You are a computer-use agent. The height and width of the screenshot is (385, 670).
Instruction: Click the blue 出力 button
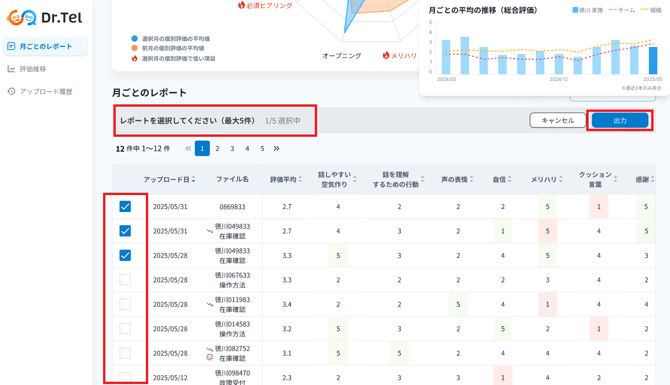[x=620, y=120]
